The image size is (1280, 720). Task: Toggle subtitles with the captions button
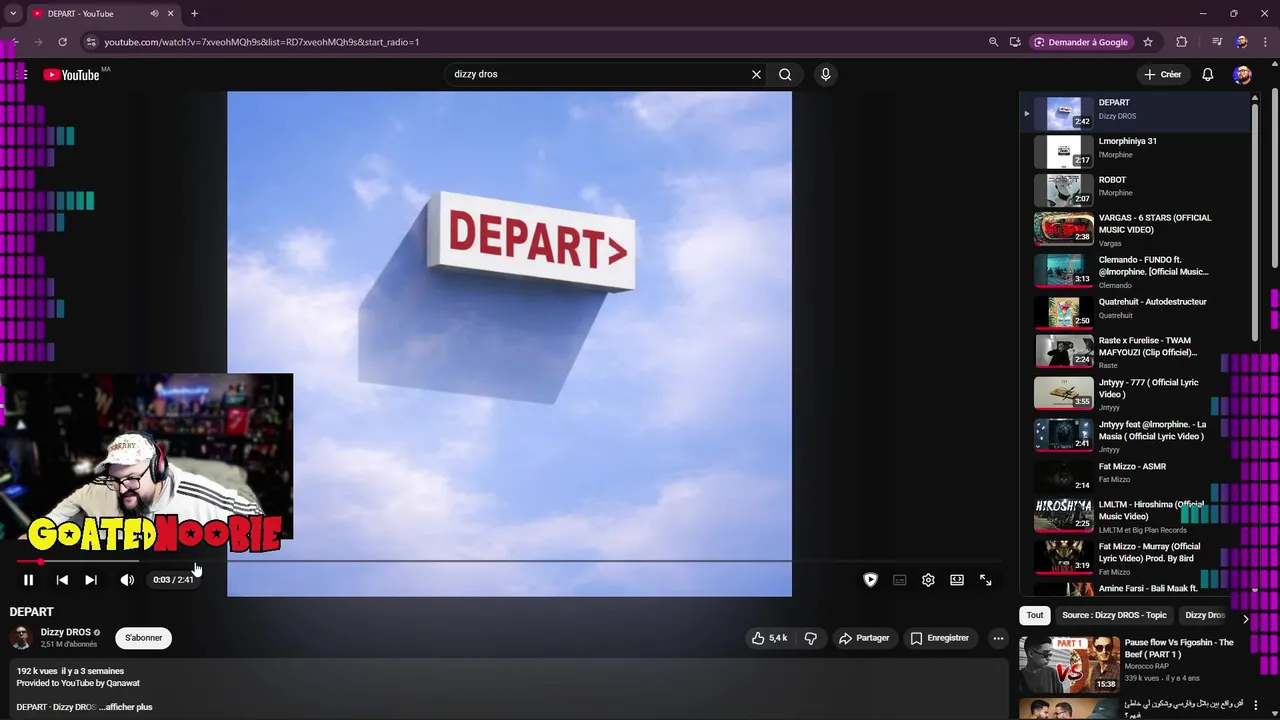coord(900,580)
